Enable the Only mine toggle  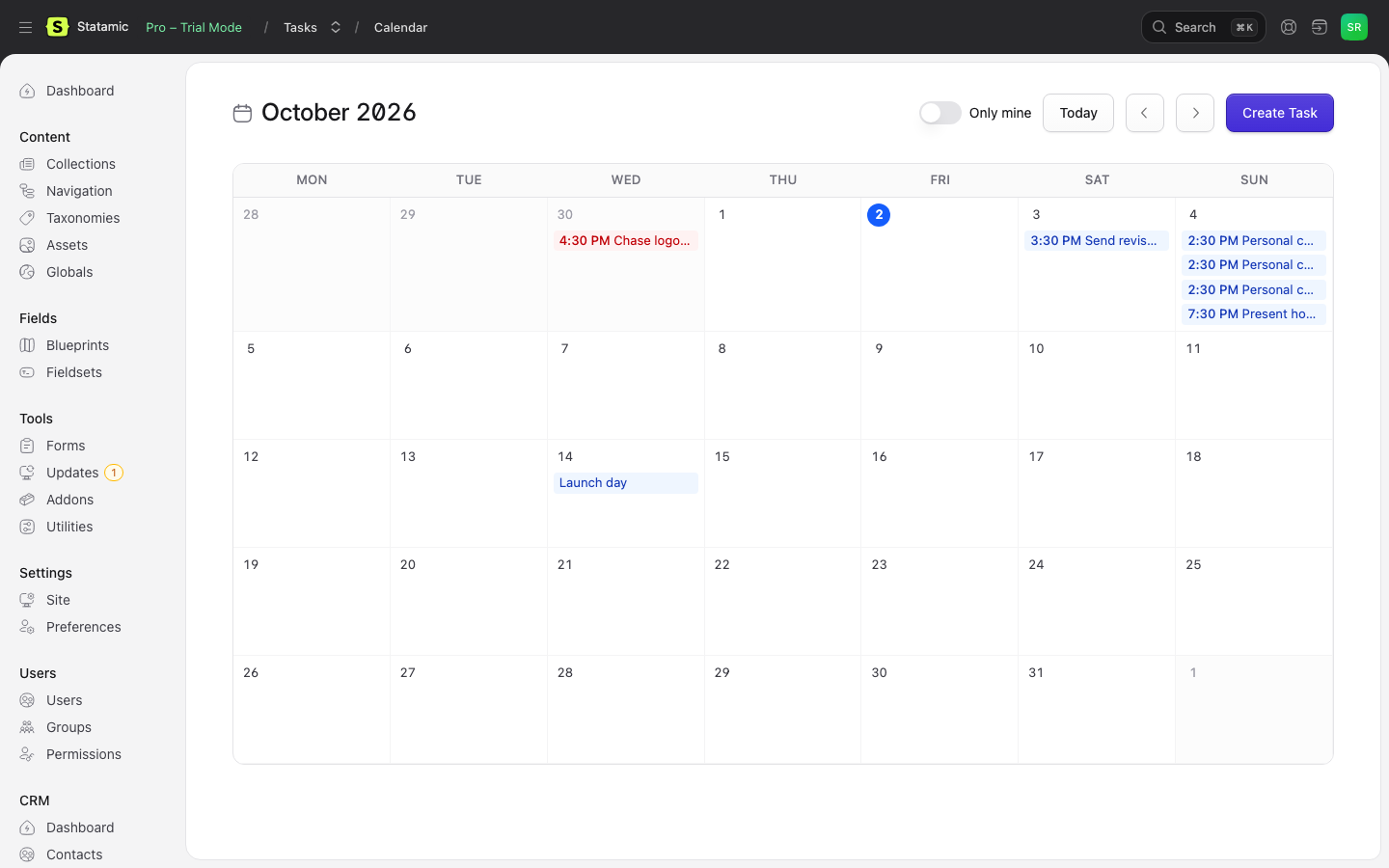(x=940, y=113)
